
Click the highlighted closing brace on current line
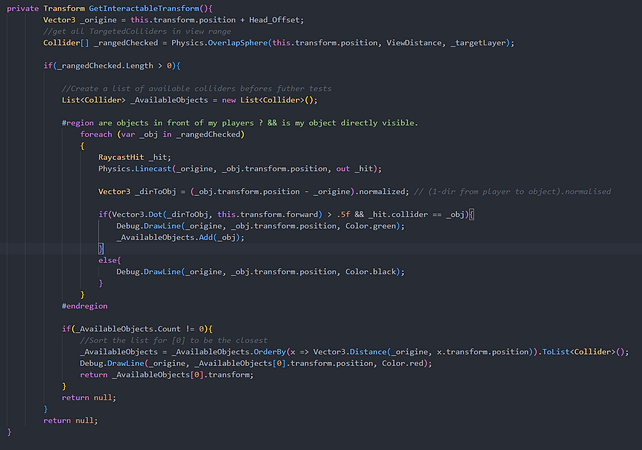[x=101, y=249]
